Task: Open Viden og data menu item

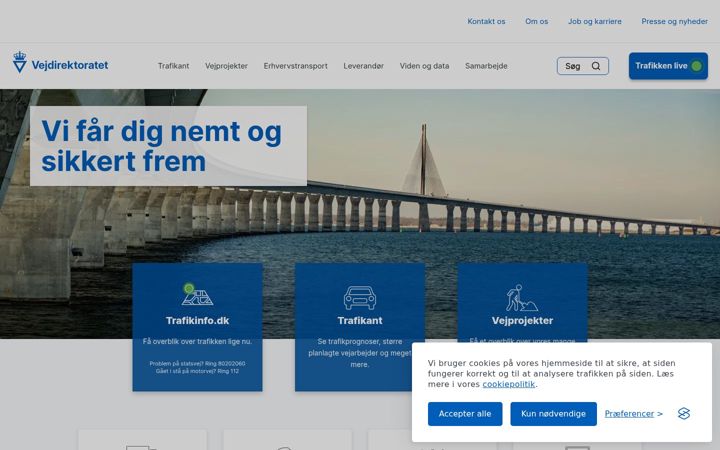Action: click(x=424, y=66)
